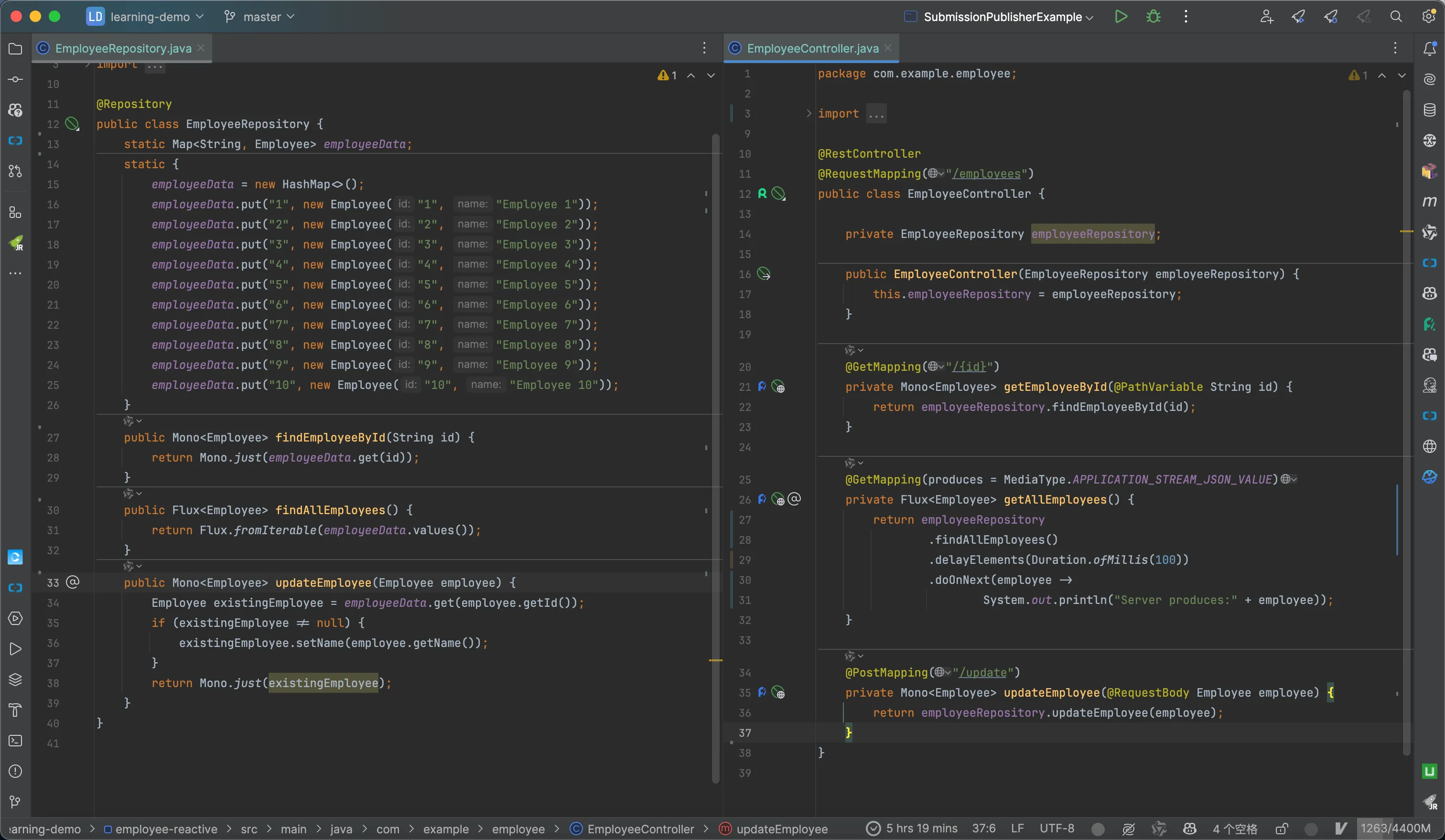Click the example breadcrumb in navigation bar
This screenshot has height=840, width=1445.
click(x=445, y=829)
